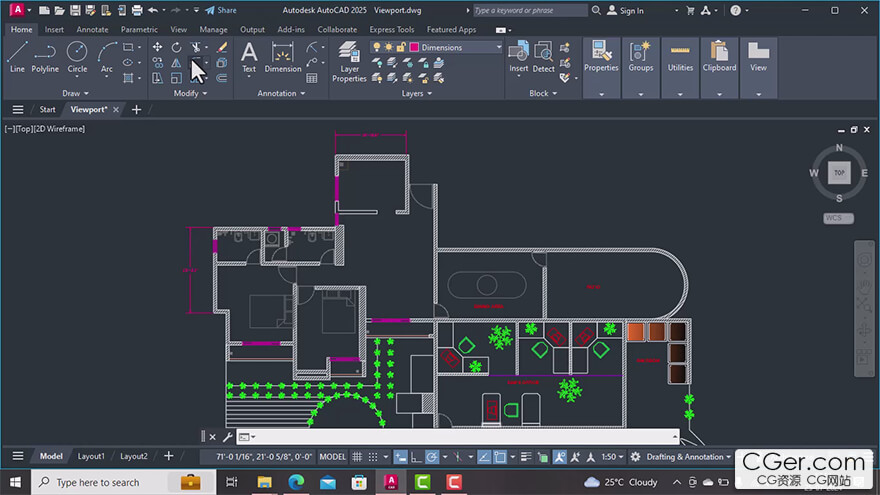Choose the Circle tool
Screen dimensions: 880x495
point(77,57)
